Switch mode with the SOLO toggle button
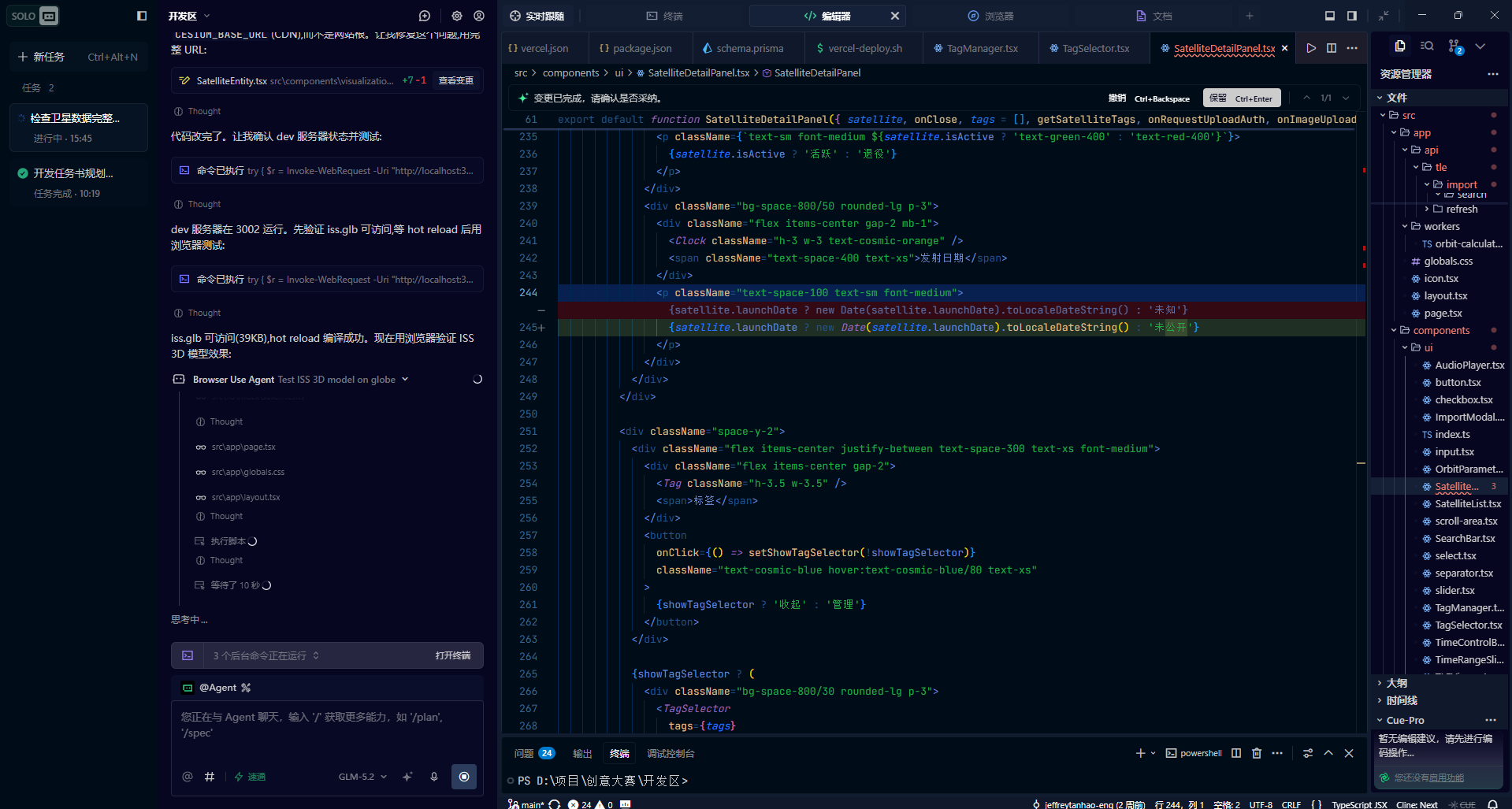1512x809 pixels. pos(35,16)
